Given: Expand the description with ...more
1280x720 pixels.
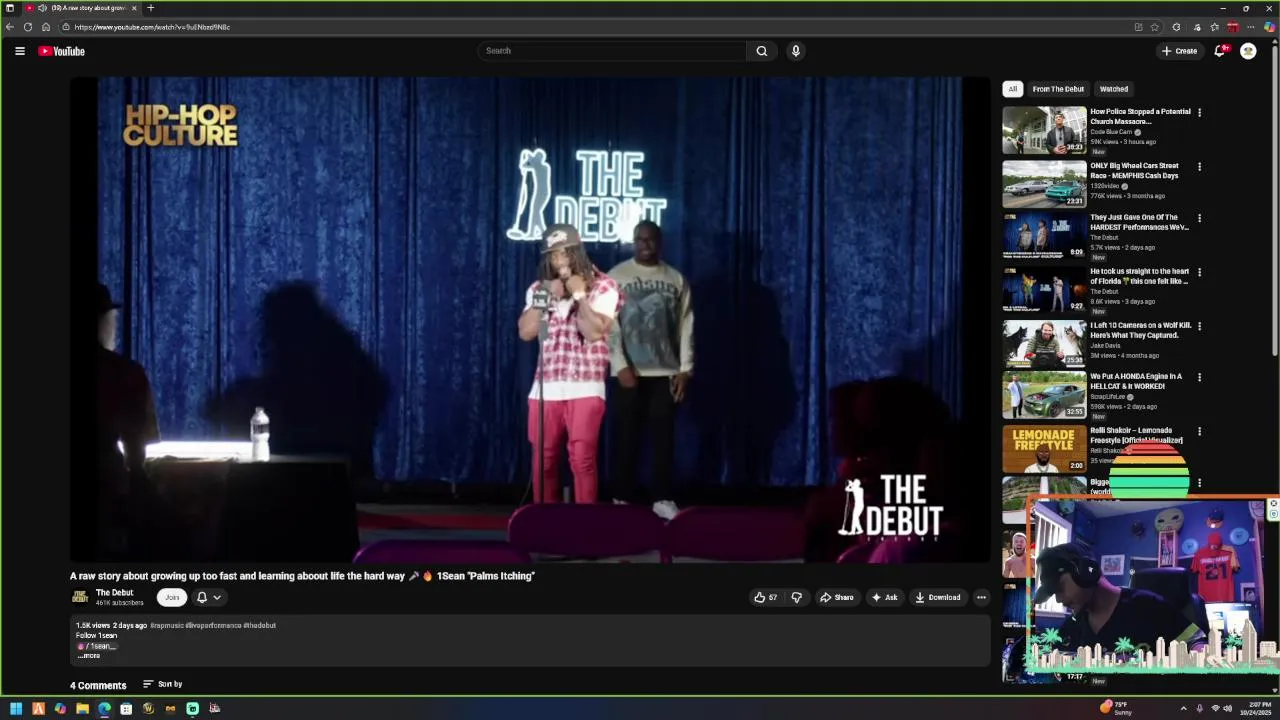Looking at the screenshot, I should click(x=89, y=656).
